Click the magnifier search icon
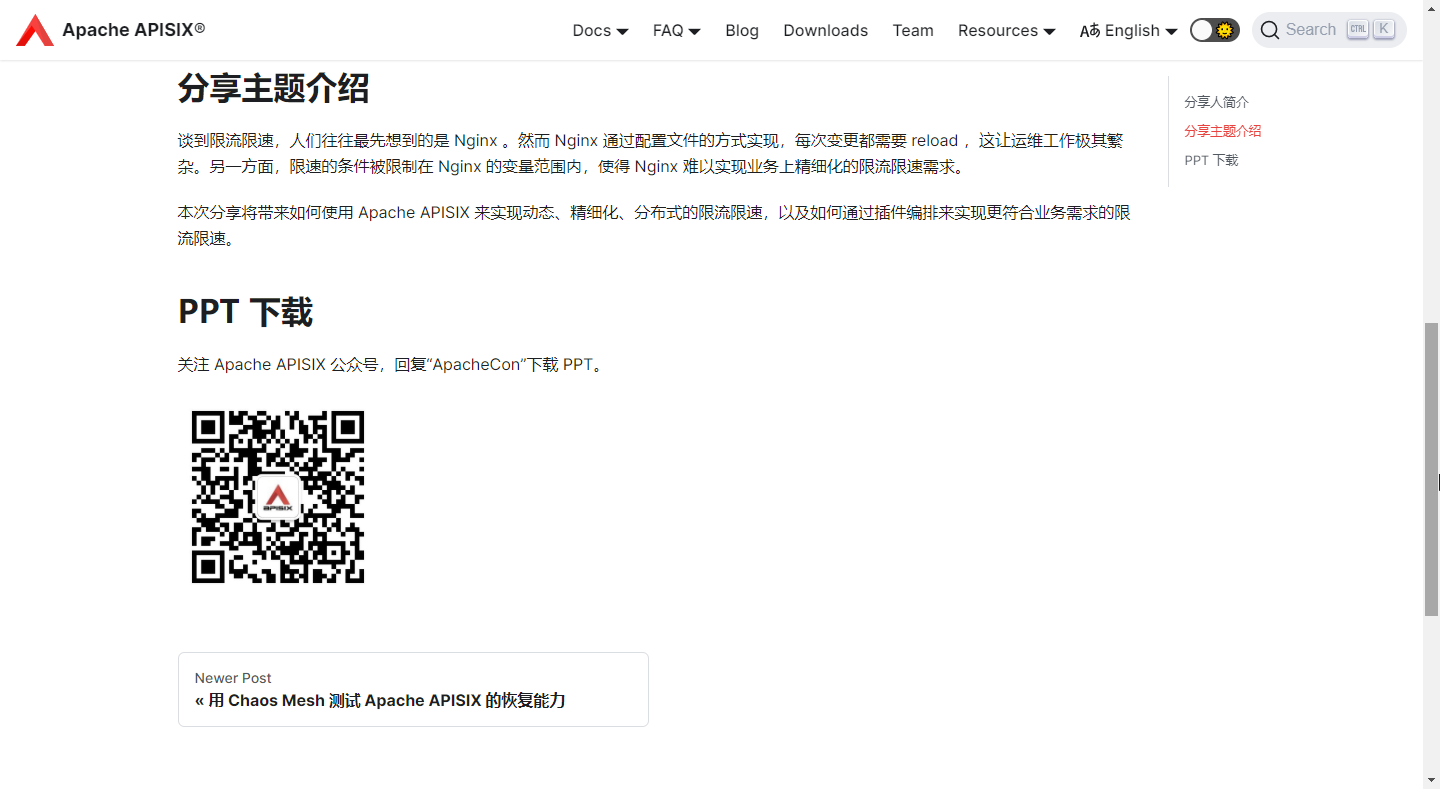1440x789 pixels. pyautogui.click(x=1270, y=30)
